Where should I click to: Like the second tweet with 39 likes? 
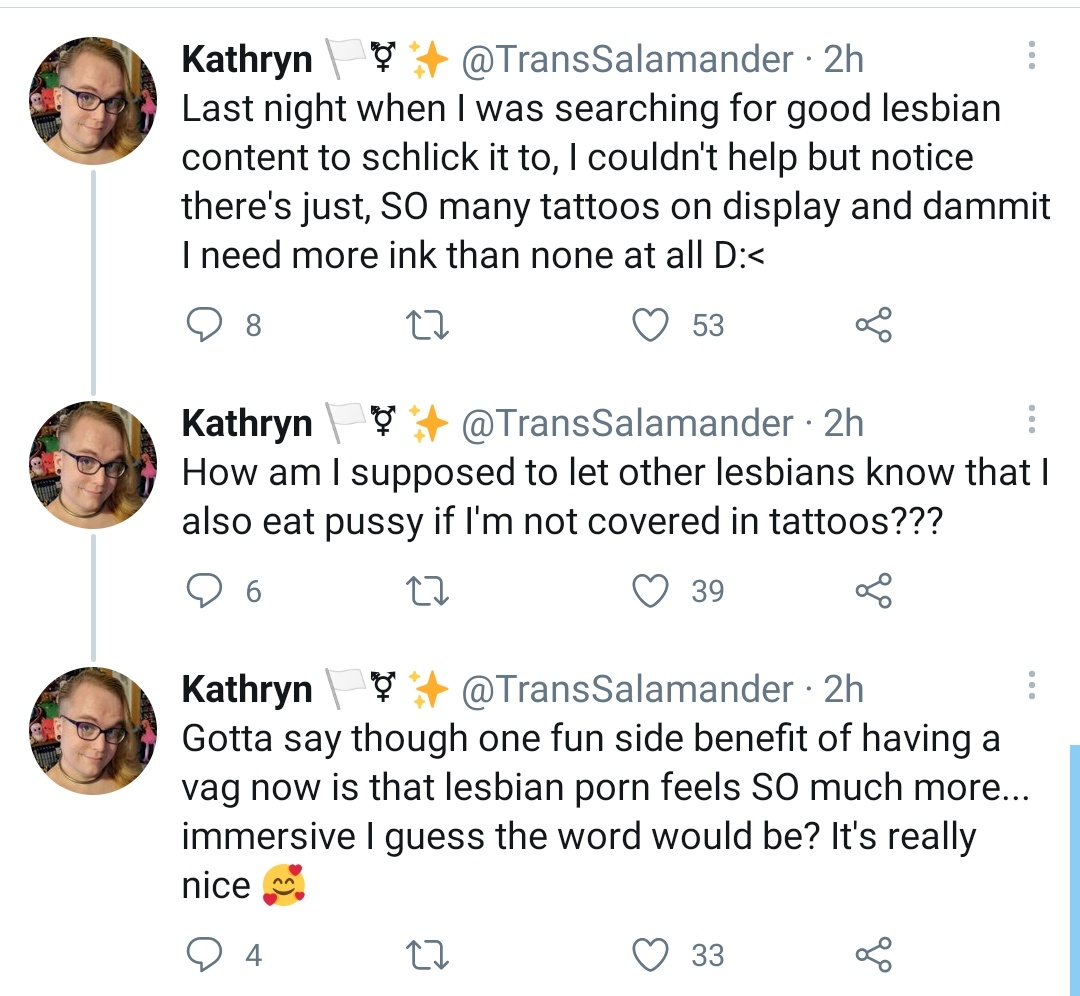click(x=650, y=591)
